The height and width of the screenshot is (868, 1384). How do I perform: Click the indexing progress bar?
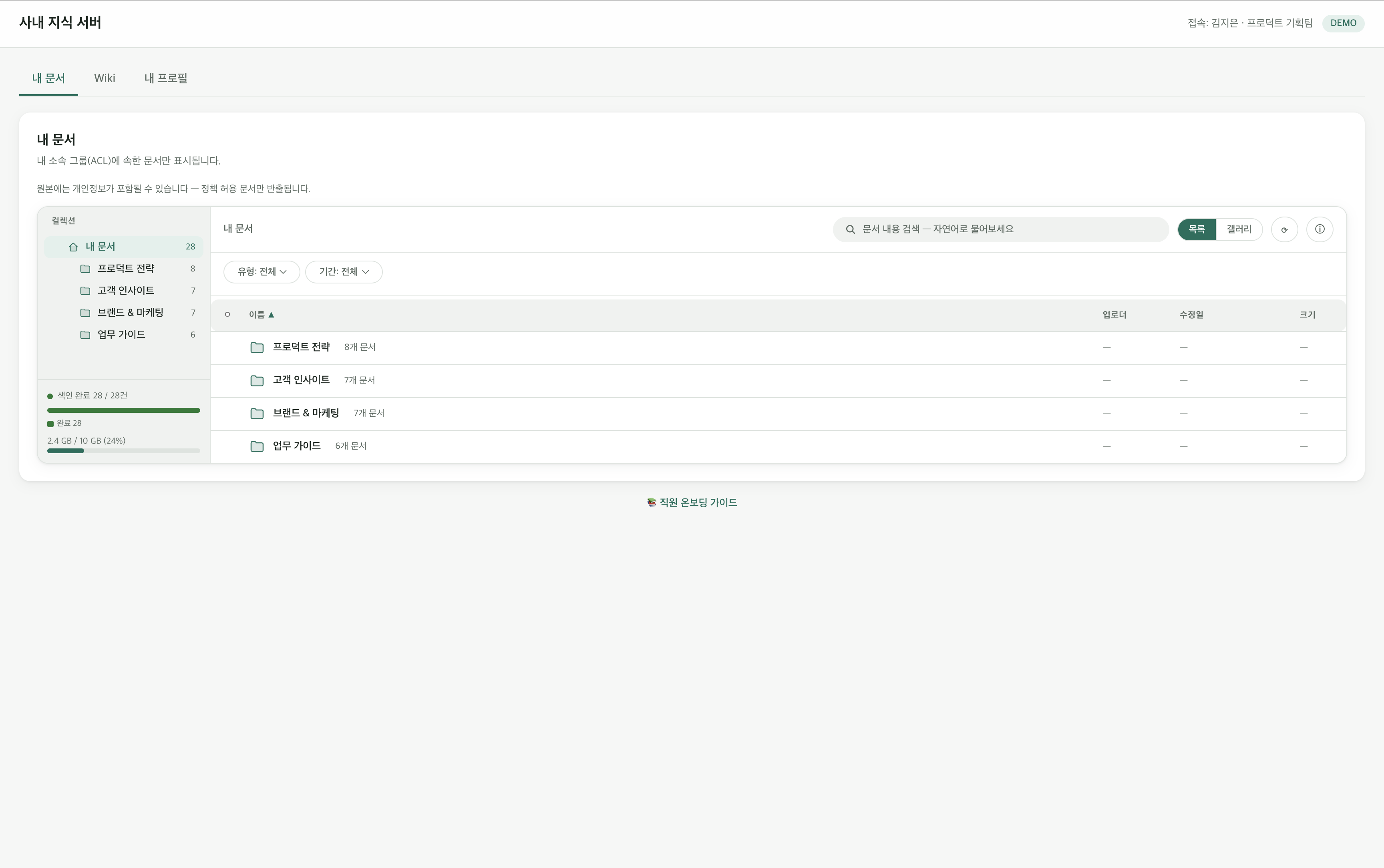[x=123, y=410]
